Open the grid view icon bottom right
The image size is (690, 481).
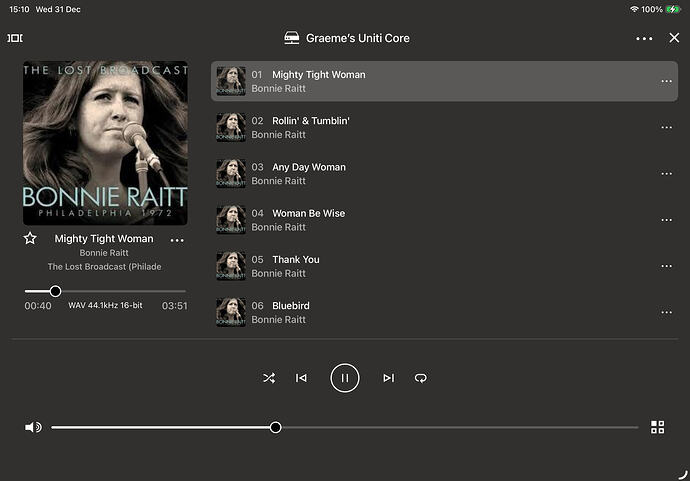coord(657,427)
